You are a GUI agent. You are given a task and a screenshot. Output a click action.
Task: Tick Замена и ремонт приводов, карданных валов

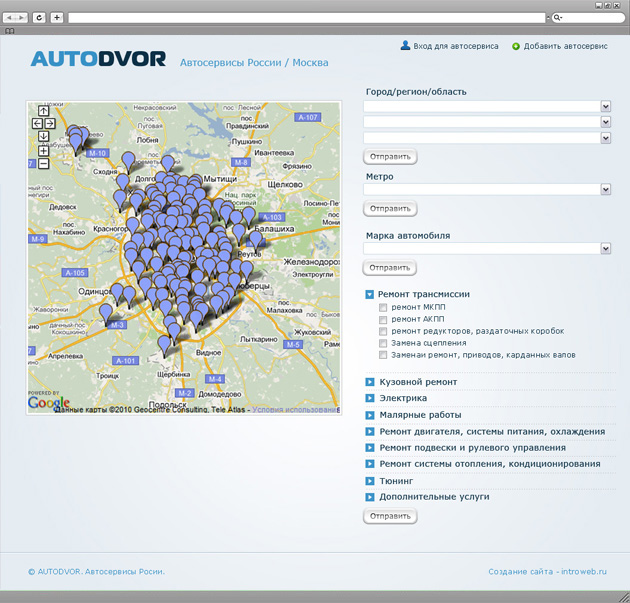point(383,355)
